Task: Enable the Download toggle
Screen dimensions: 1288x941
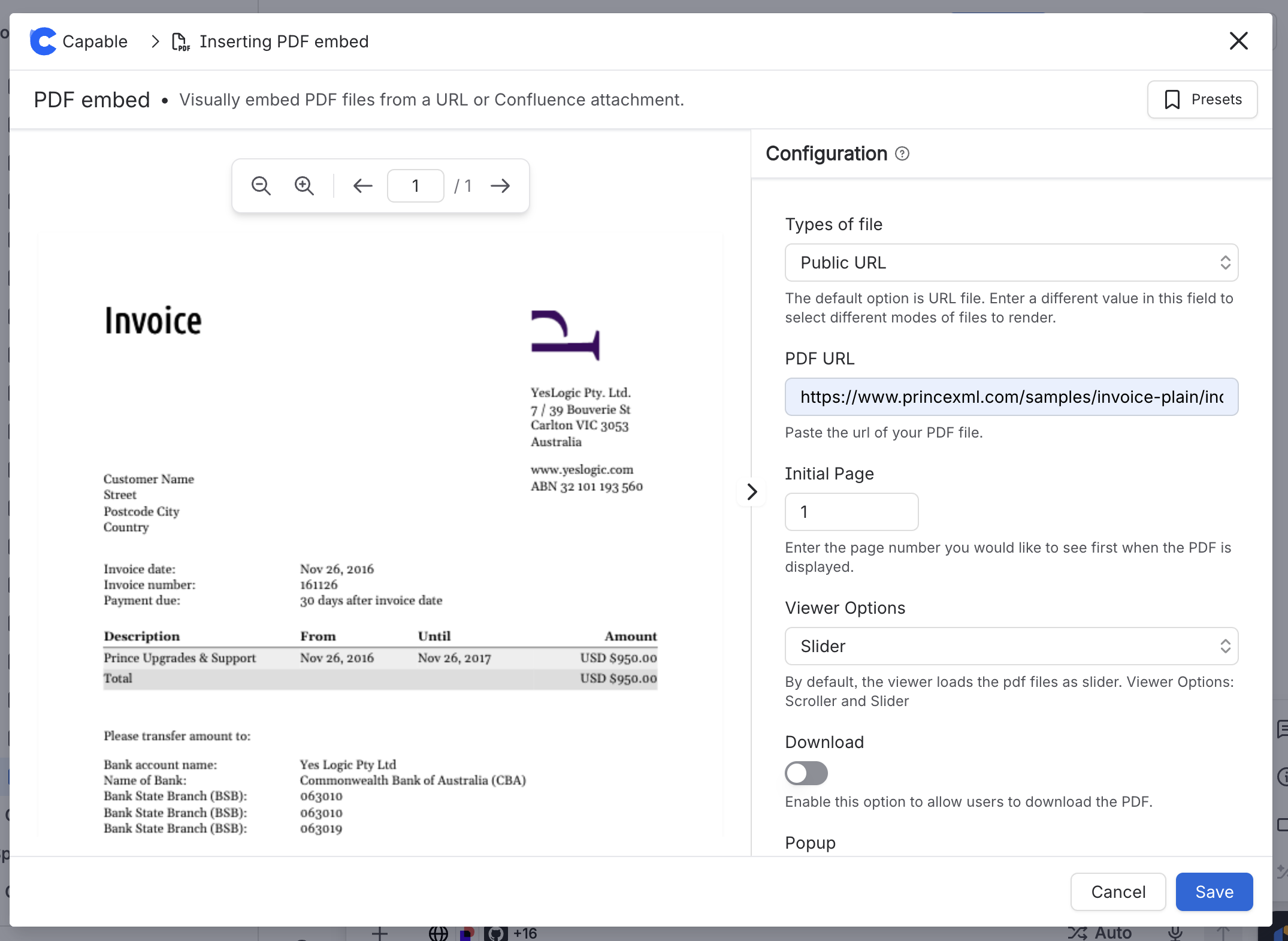Action: coord(806,773)
